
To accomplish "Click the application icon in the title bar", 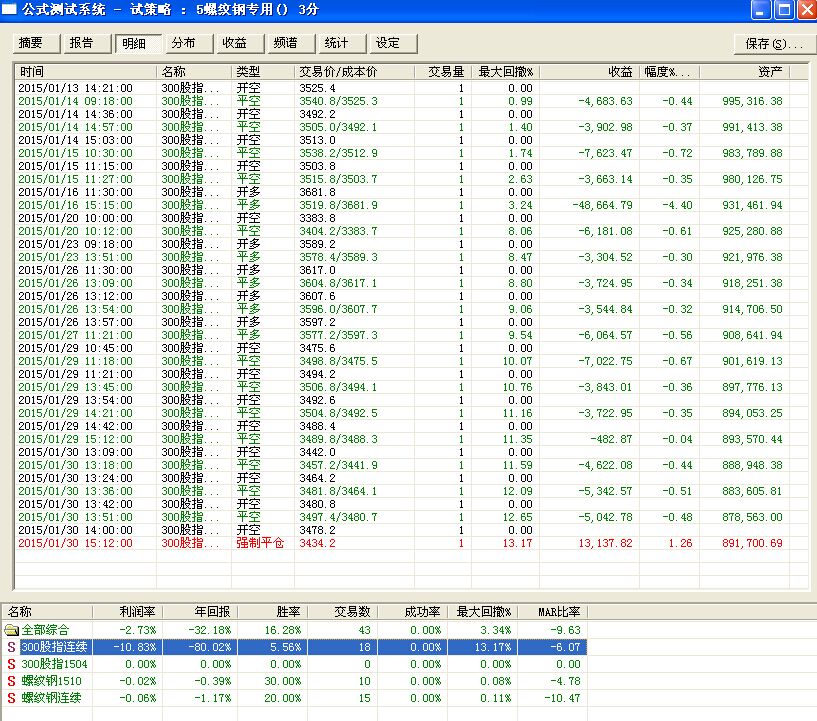I will coord(10,10).
